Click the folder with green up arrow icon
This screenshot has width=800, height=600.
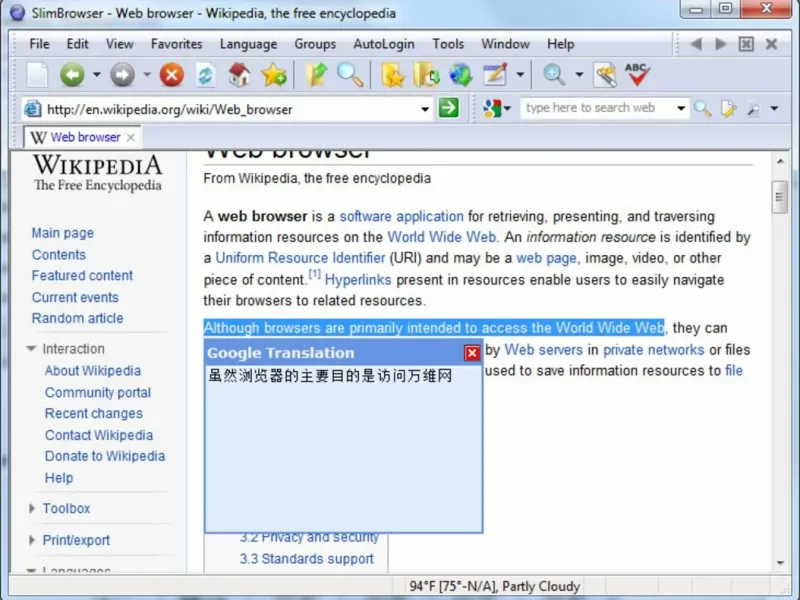(x=316, y=75)
